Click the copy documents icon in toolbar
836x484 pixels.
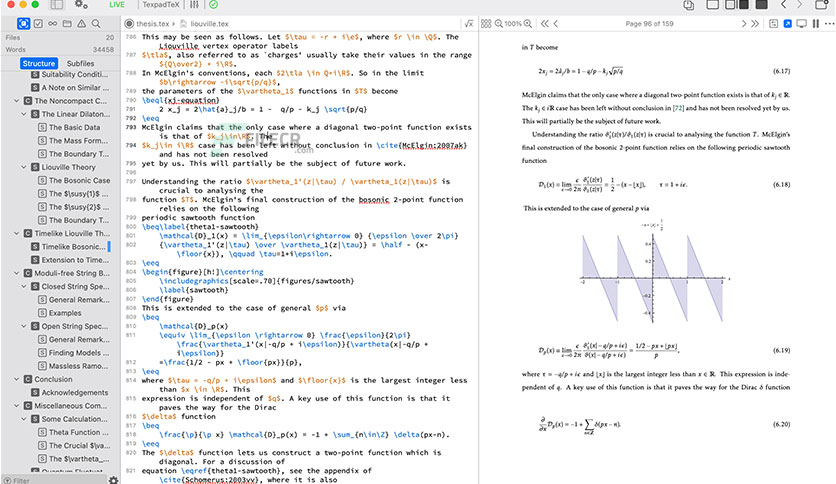click(688, 5)
